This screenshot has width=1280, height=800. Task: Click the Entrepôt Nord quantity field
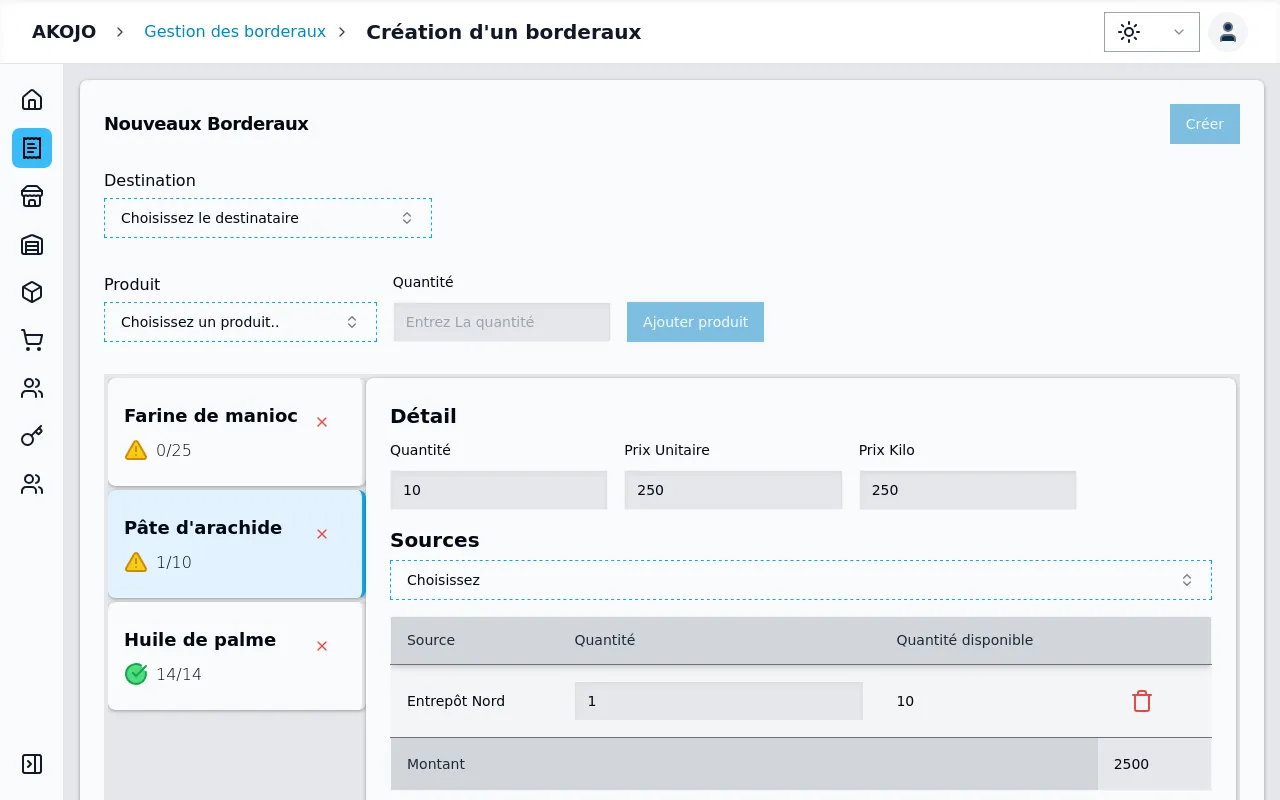(718, 701)
